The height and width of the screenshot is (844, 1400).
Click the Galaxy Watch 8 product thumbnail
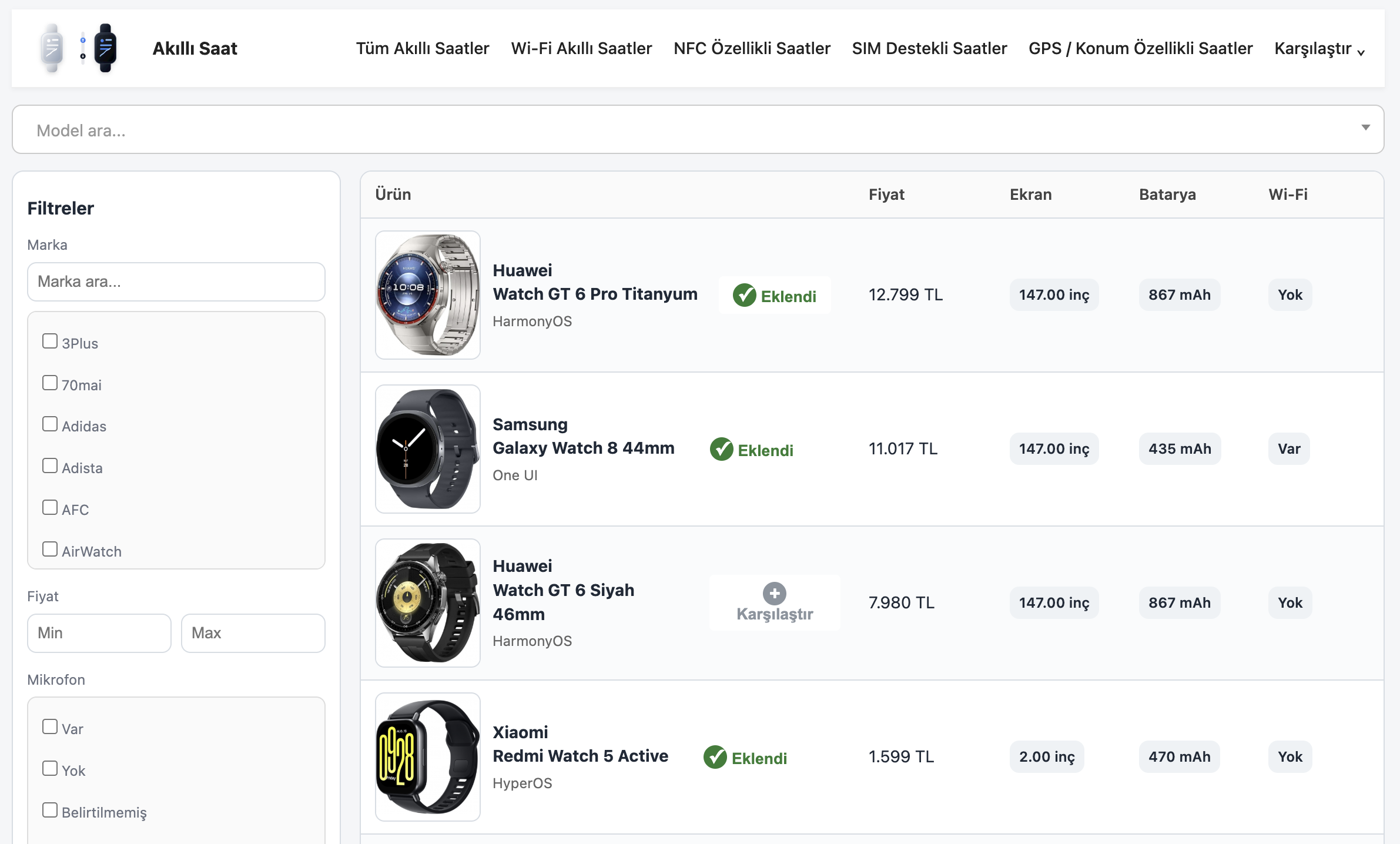pyautogui.click(x=427, y=449)
